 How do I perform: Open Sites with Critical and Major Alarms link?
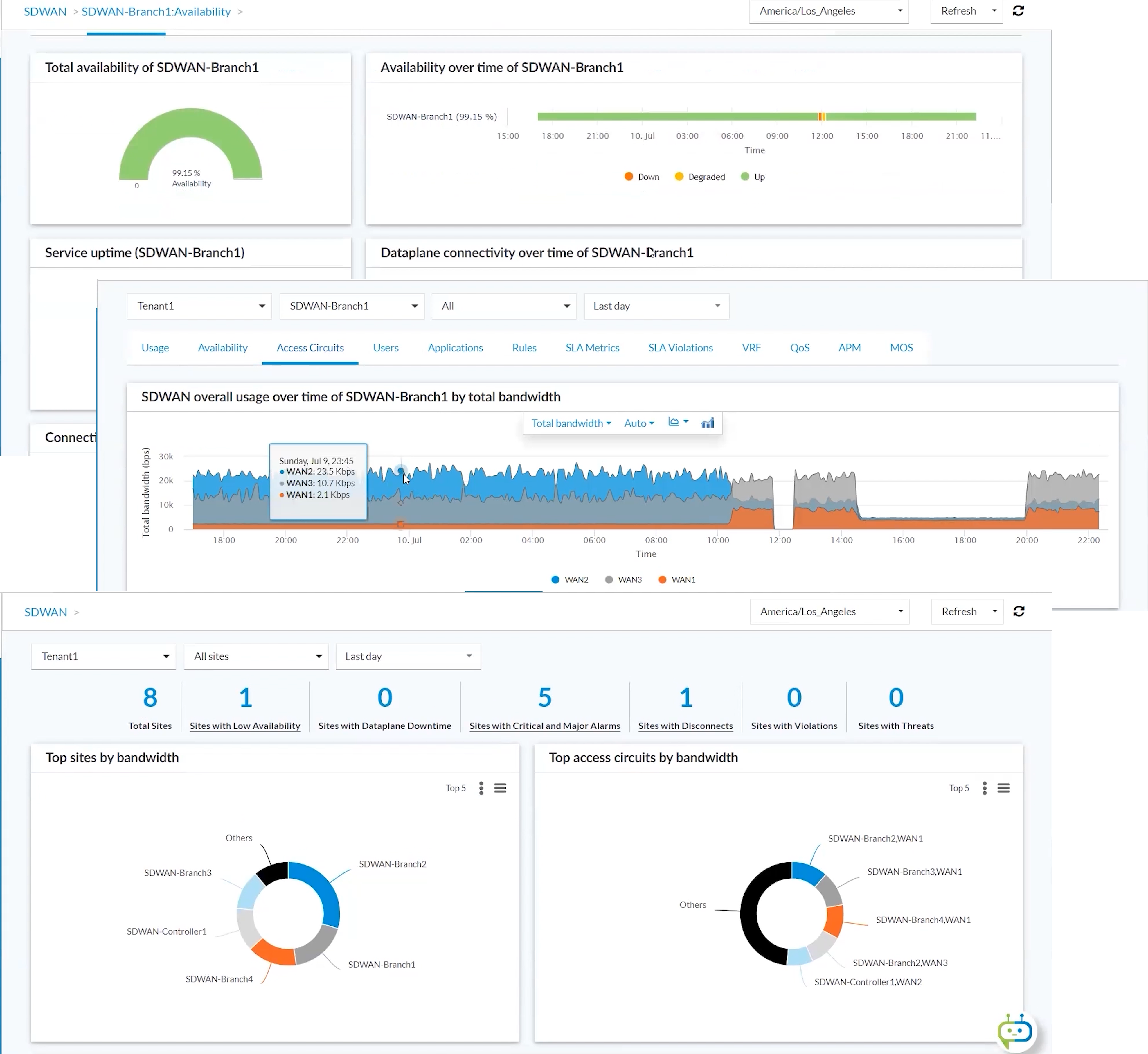pyautogui.click(x=544, y=726)
